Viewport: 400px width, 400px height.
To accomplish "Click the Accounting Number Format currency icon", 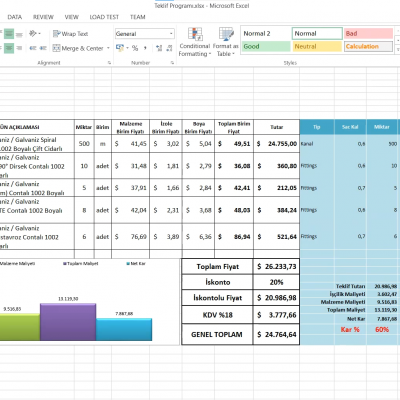I will pos(122,48).
